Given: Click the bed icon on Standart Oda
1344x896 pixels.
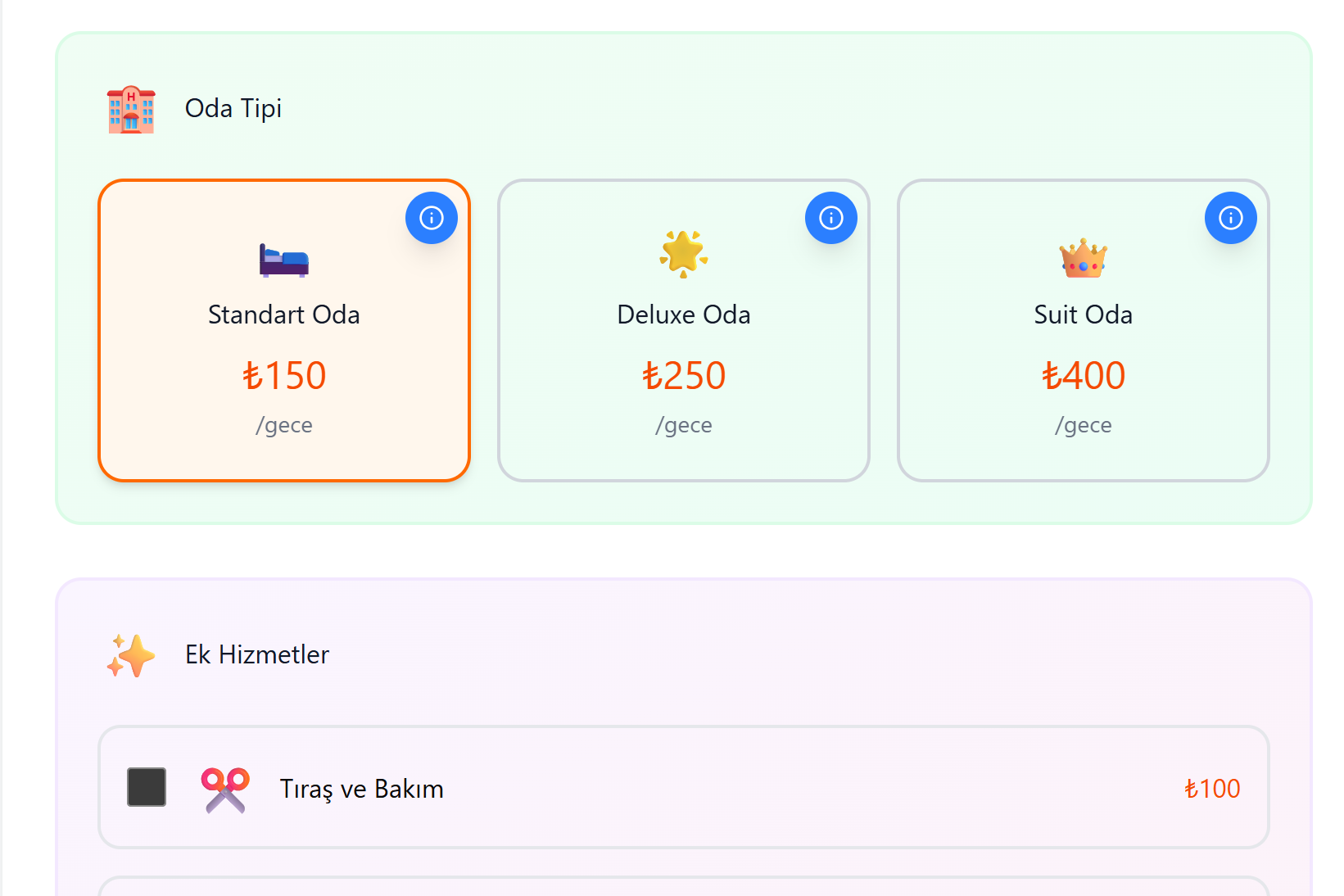Looking at the screenshot, I should coord(283,260).
